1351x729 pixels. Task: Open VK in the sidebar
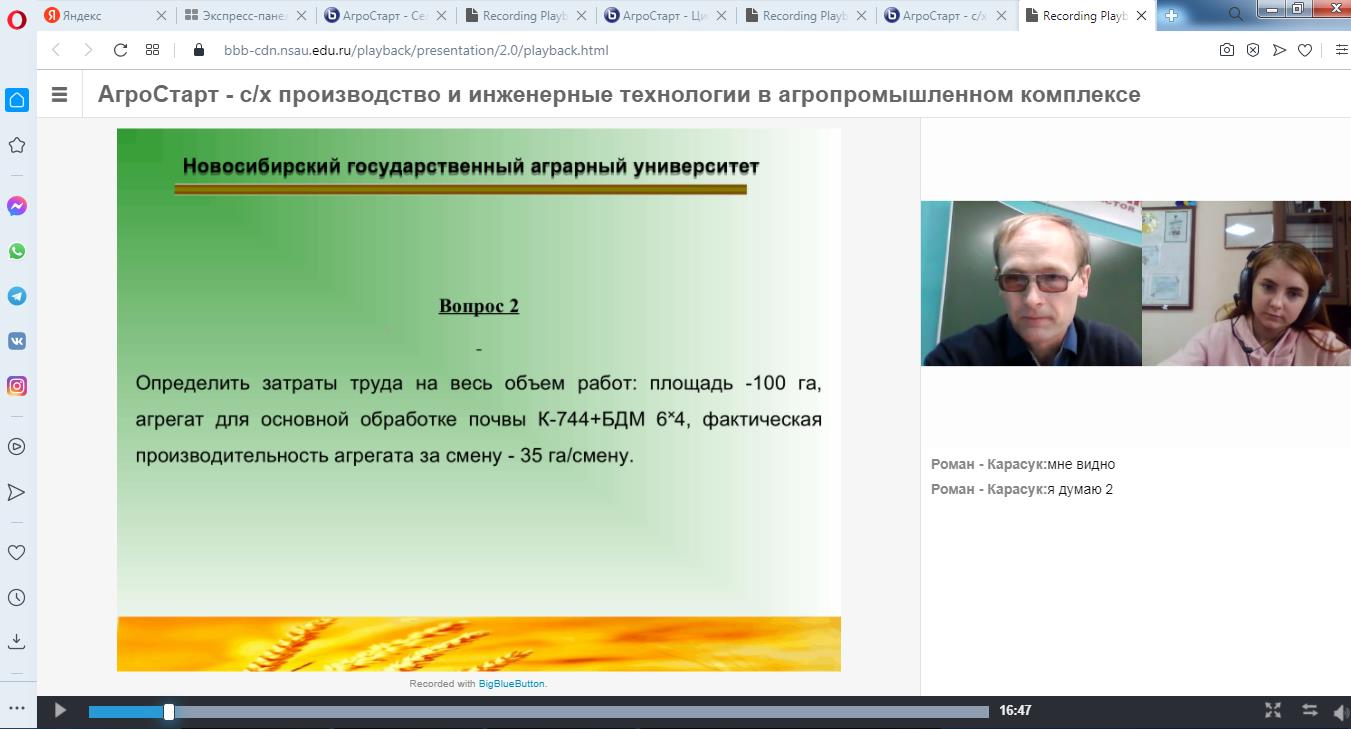click(17, 341)
